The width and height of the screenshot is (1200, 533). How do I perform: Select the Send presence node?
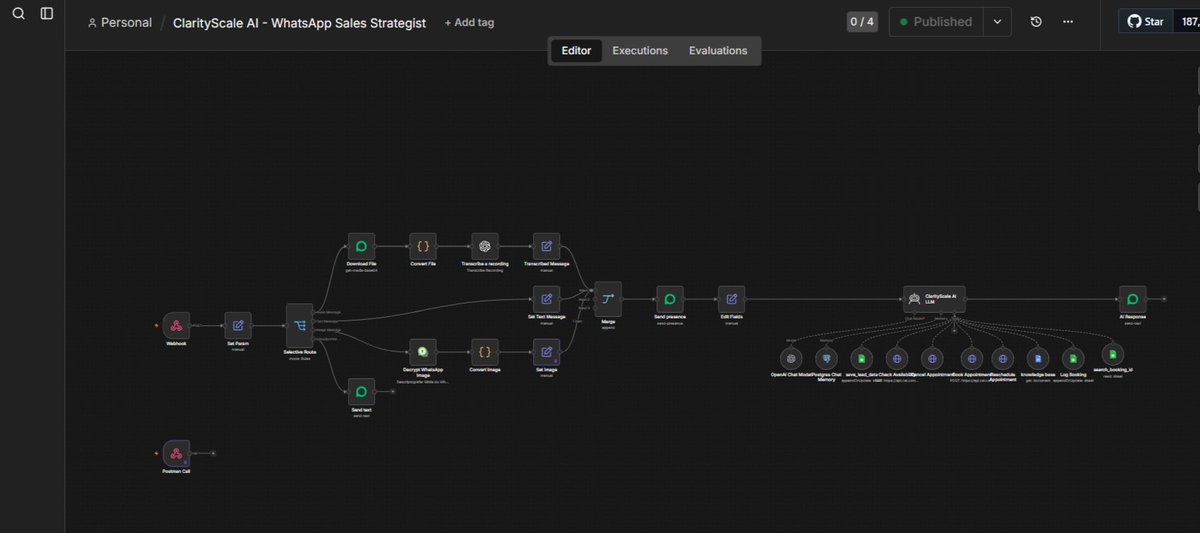[x=670, y=298]
